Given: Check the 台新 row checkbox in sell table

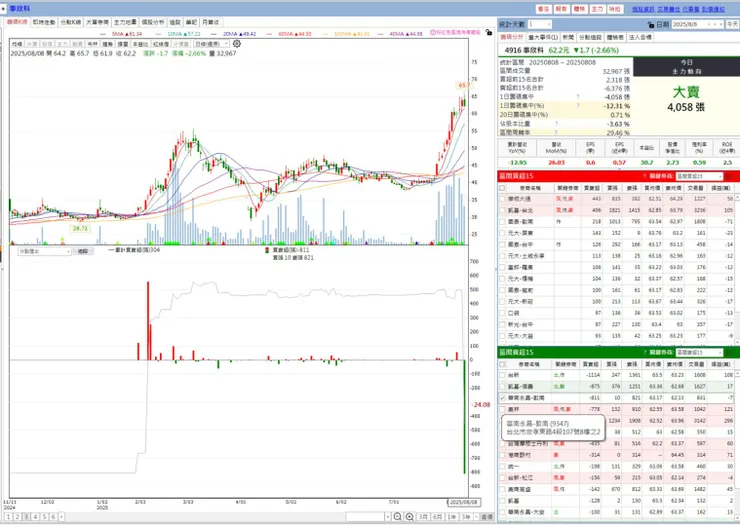Looking at the screenshot, I should click(x=502, y=375).
